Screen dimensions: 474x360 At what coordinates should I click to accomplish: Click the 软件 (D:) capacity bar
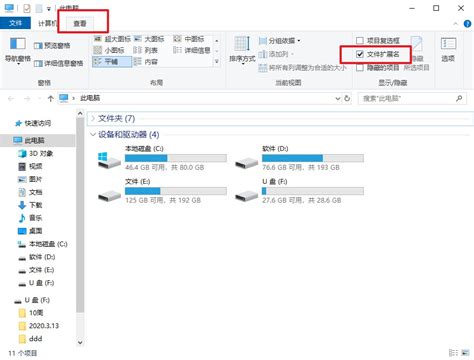(x=313, y=158)
